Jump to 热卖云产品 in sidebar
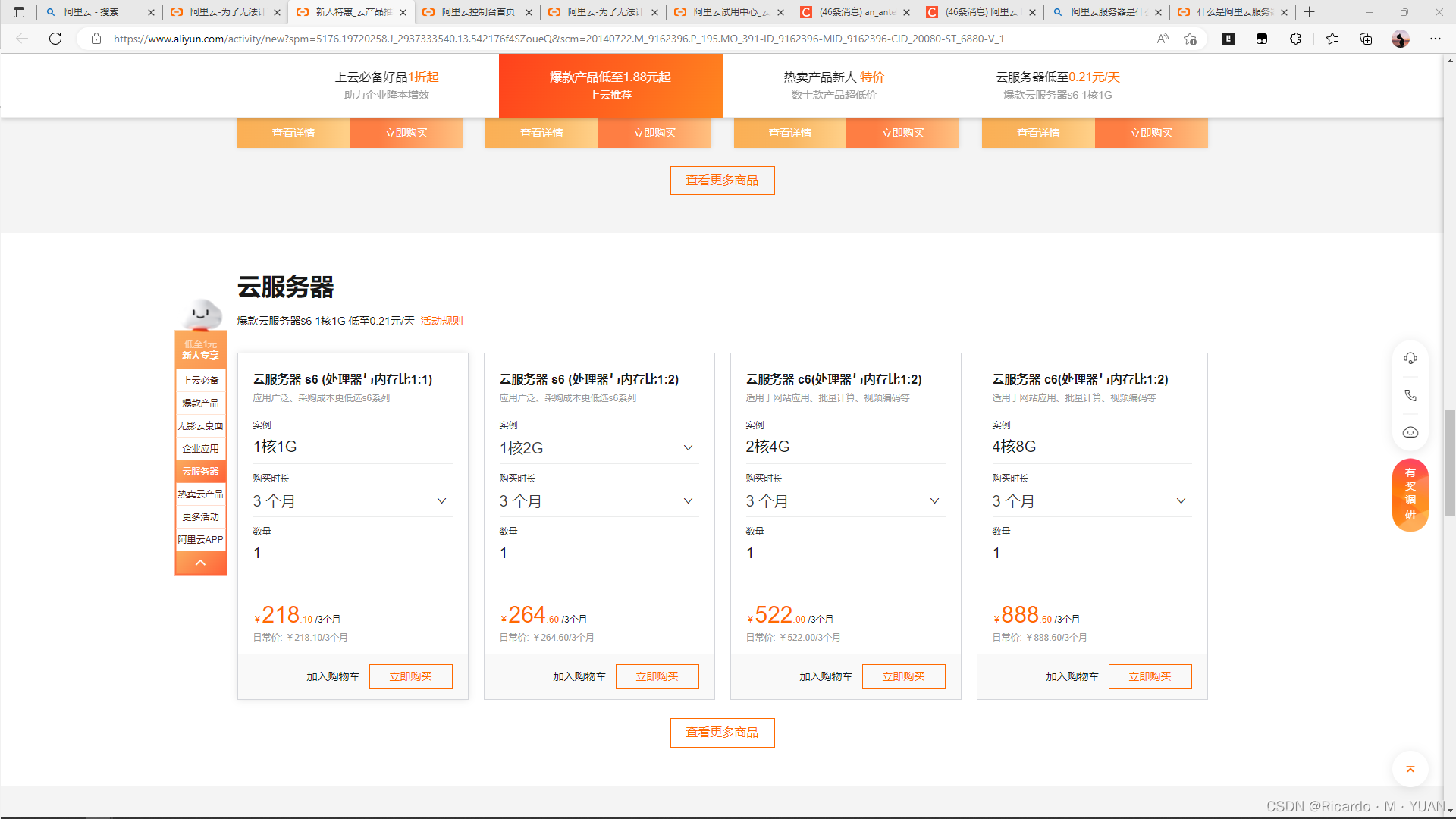Screen dimensions: 1456x819 [x=200, y=494]
